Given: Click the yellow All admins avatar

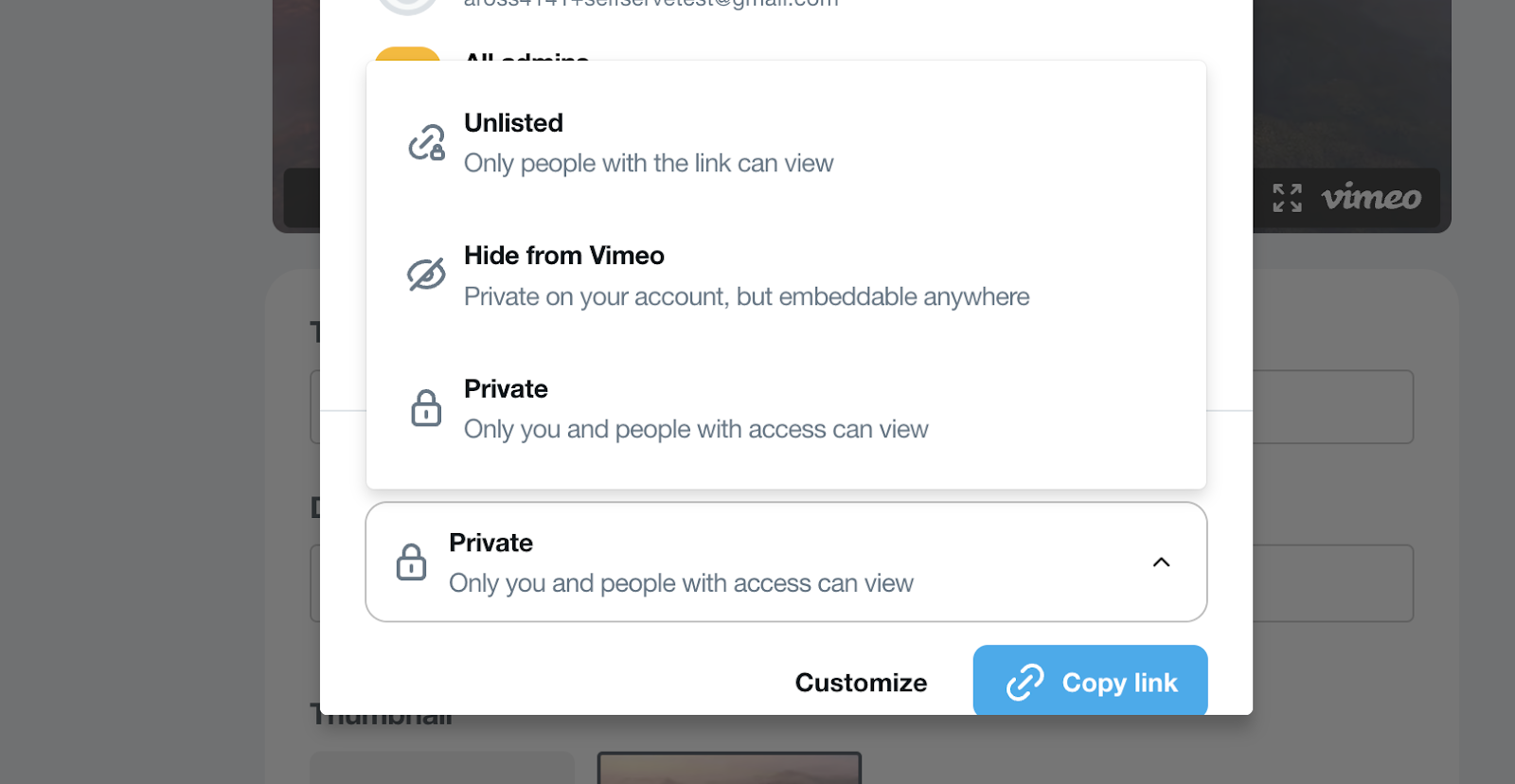Looking at the screenshot, I should 407,54.
